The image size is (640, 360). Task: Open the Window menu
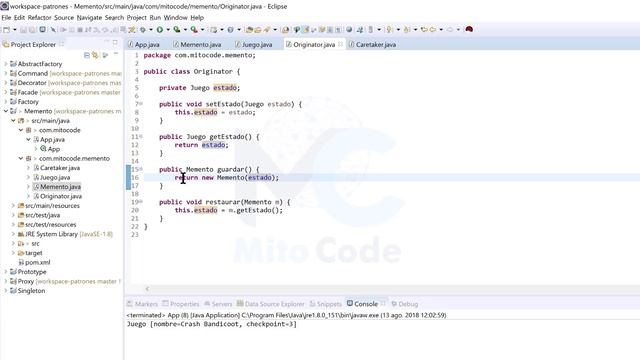point(175,18)
